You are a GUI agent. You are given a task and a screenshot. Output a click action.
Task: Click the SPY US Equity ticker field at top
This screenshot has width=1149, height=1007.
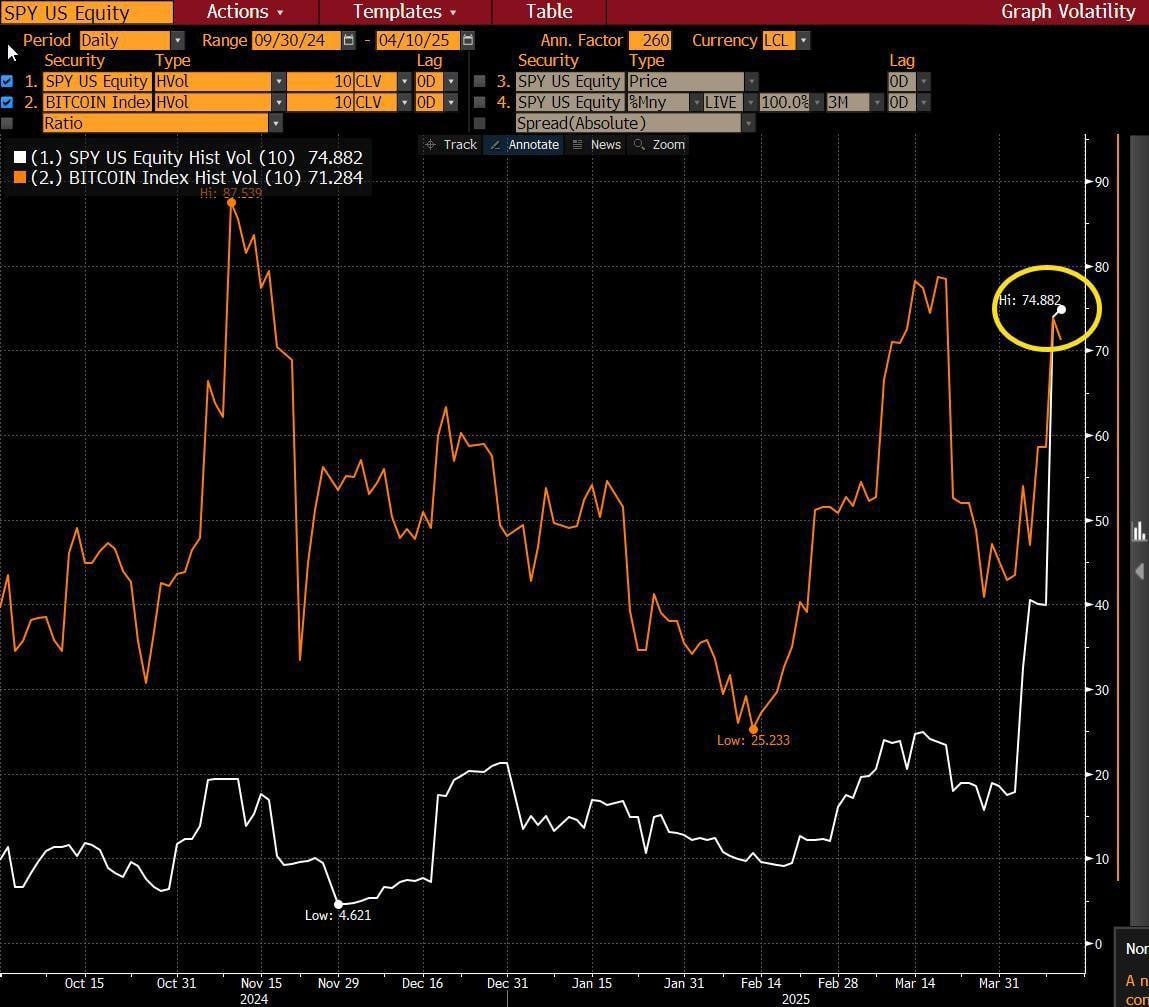click(x=86, y=12)
